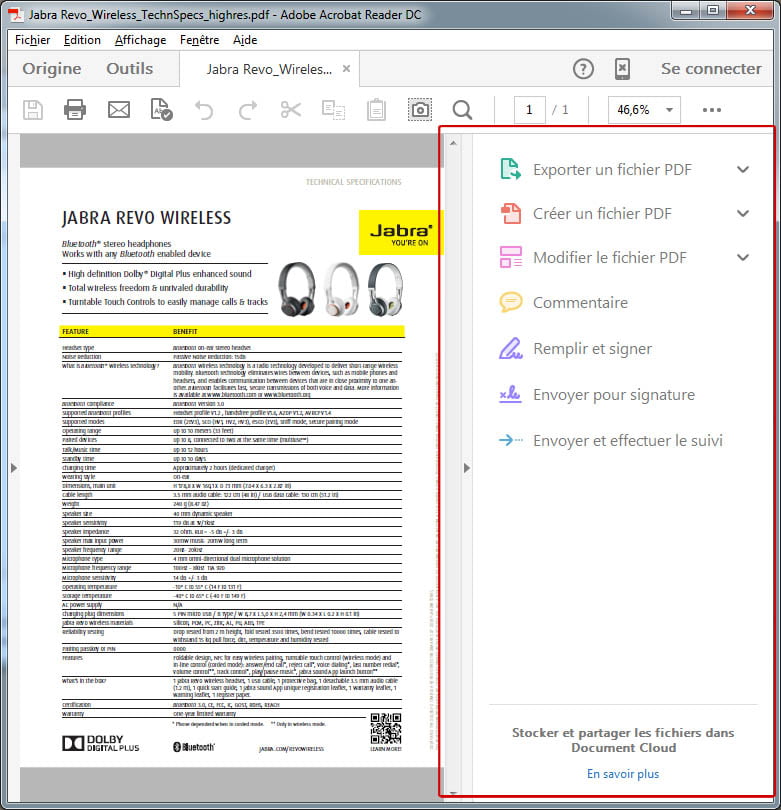Click the document scrollbar up arrow

coord(453,143)
